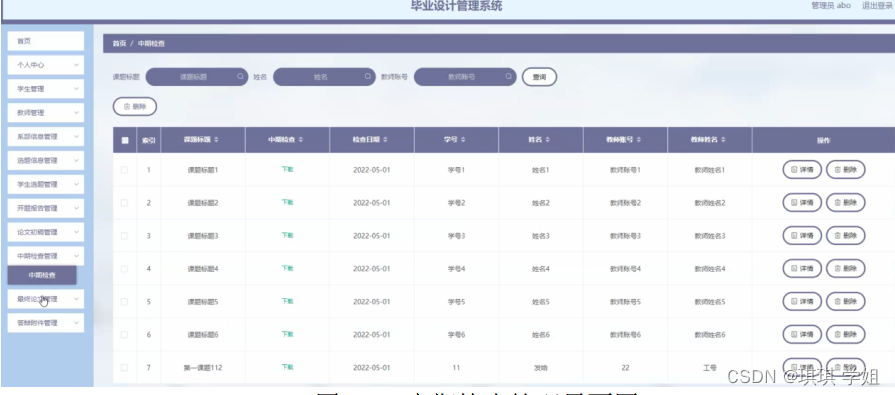
Task: Expand the 教师管理 sidebar menu
Action: [x=46, y=113]
